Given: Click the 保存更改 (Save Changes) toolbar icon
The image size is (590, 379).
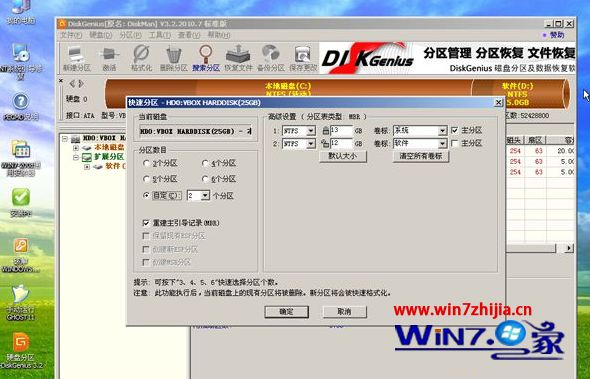Looking at the screenshot, I should [303, 58].
